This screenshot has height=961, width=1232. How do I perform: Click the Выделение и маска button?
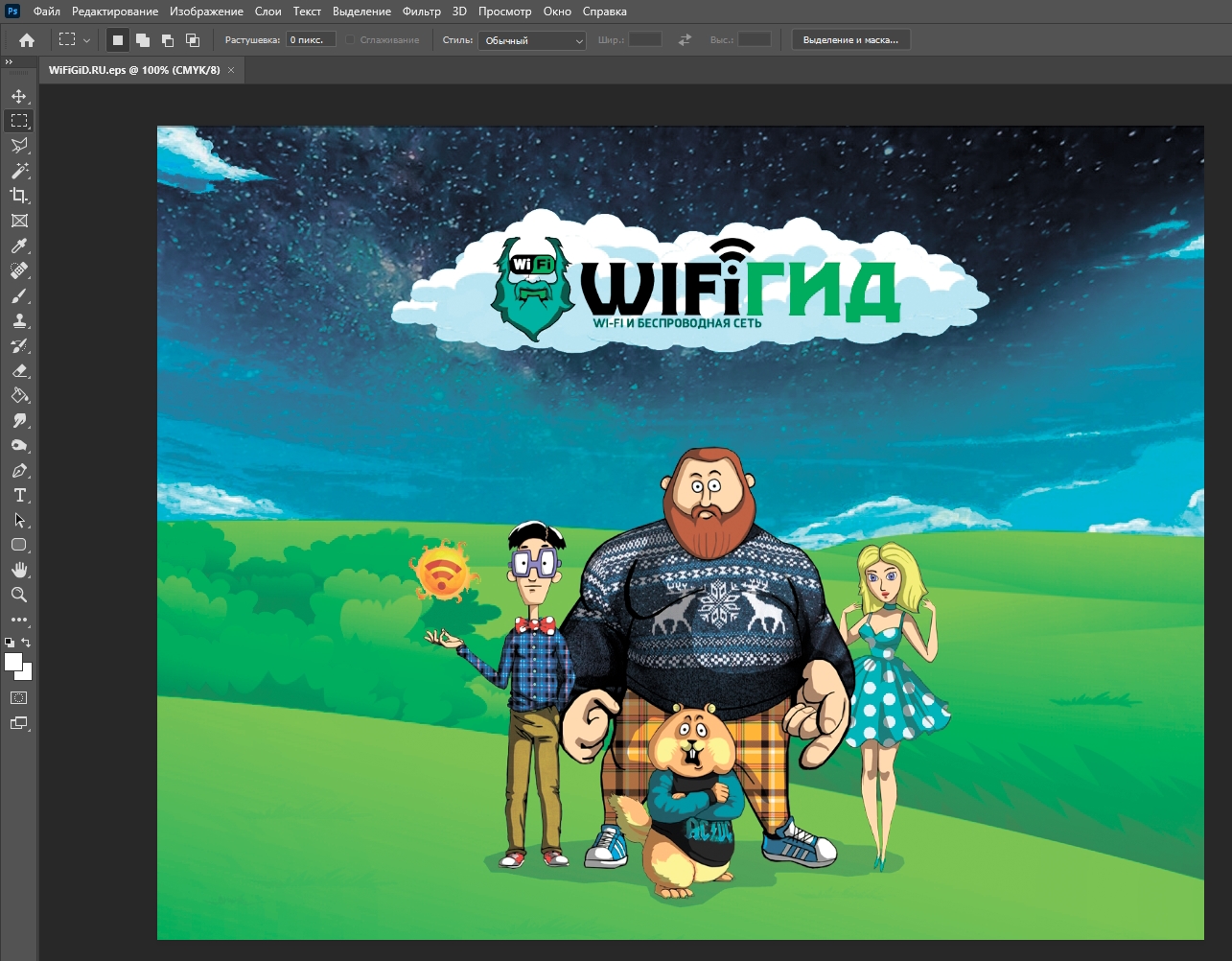click(850, 40)
